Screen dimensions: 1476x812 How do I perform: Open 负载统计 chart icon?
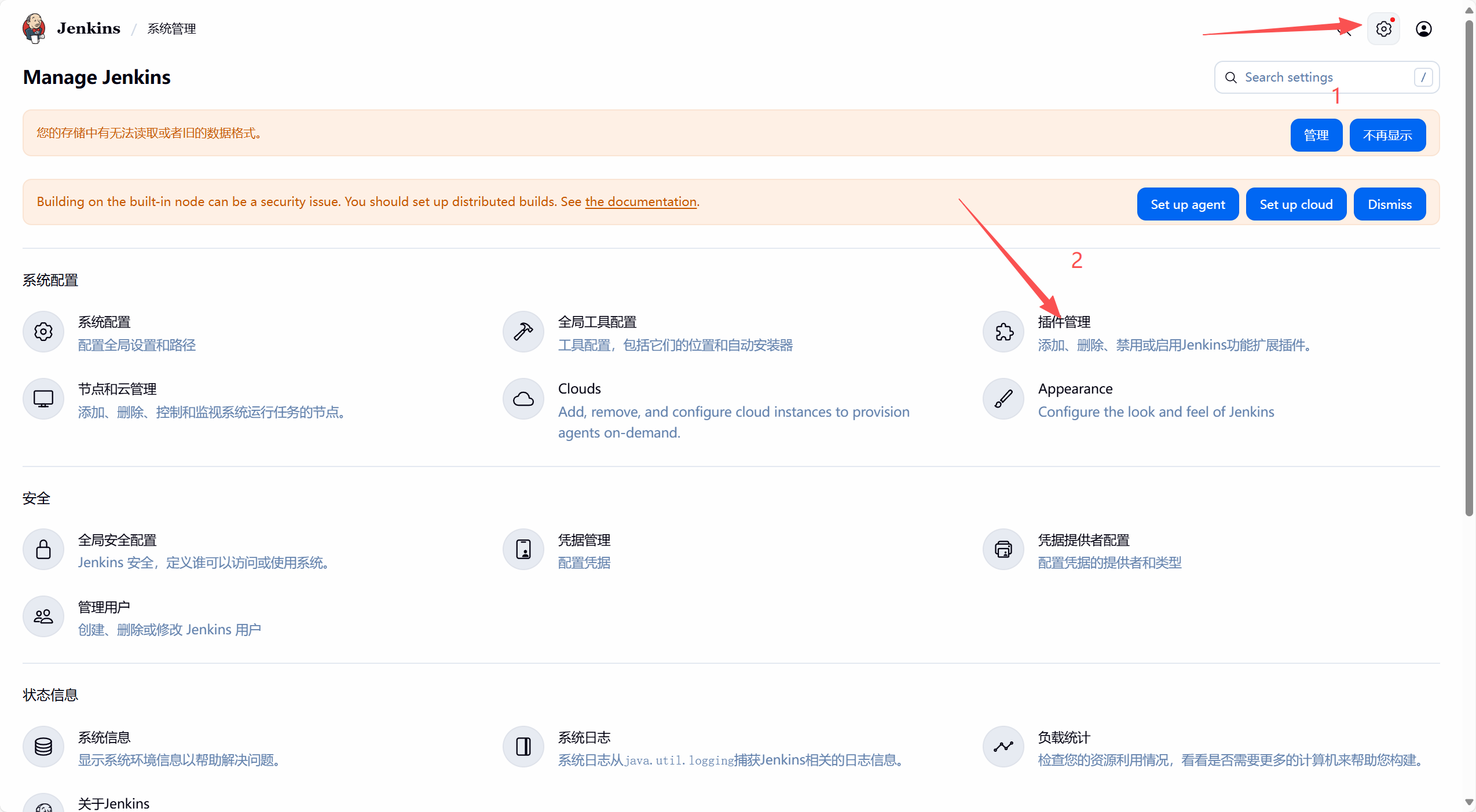click(x=1003, y=747)
